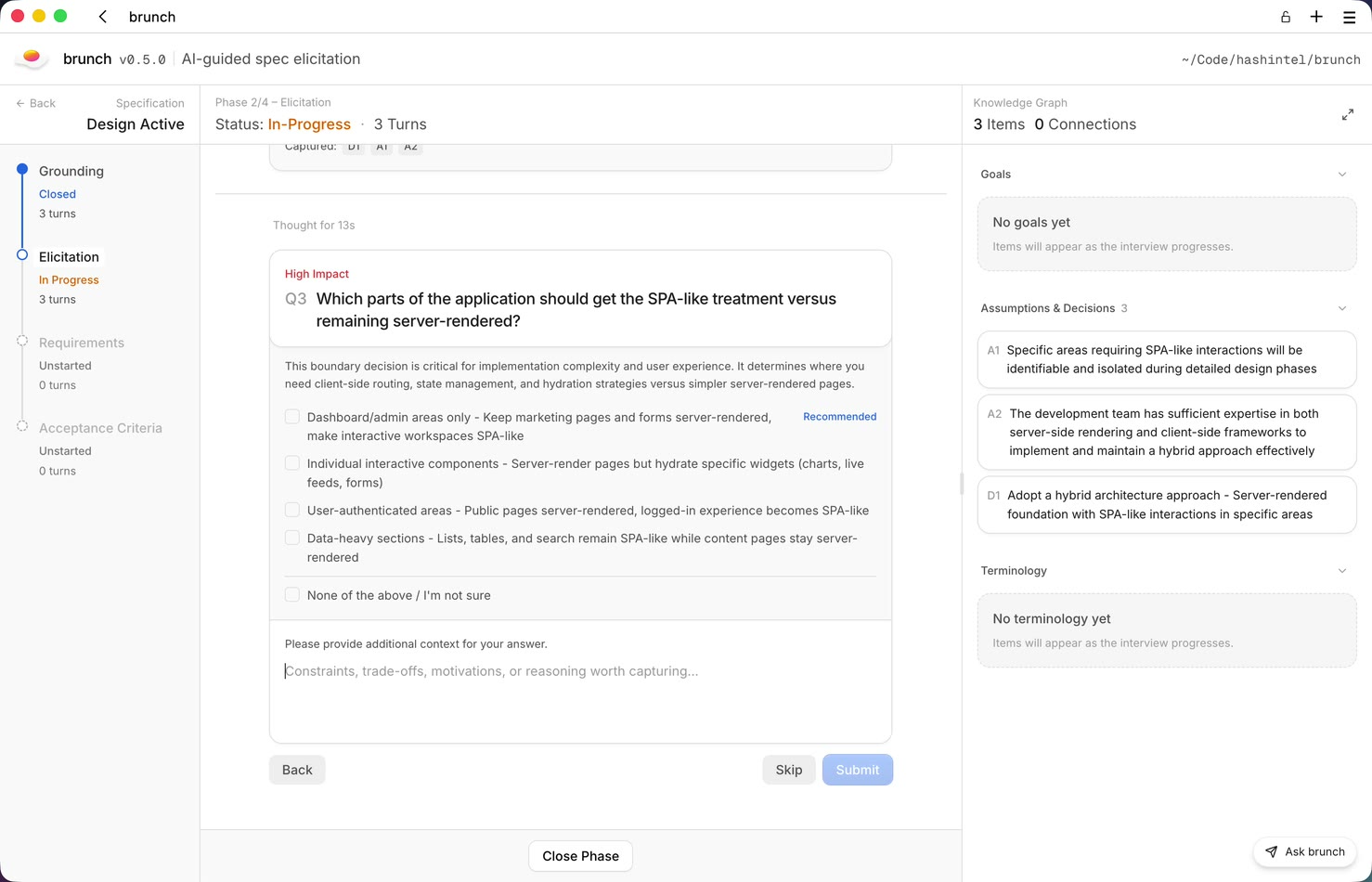Click the Close Phase button

click(580, 856)
